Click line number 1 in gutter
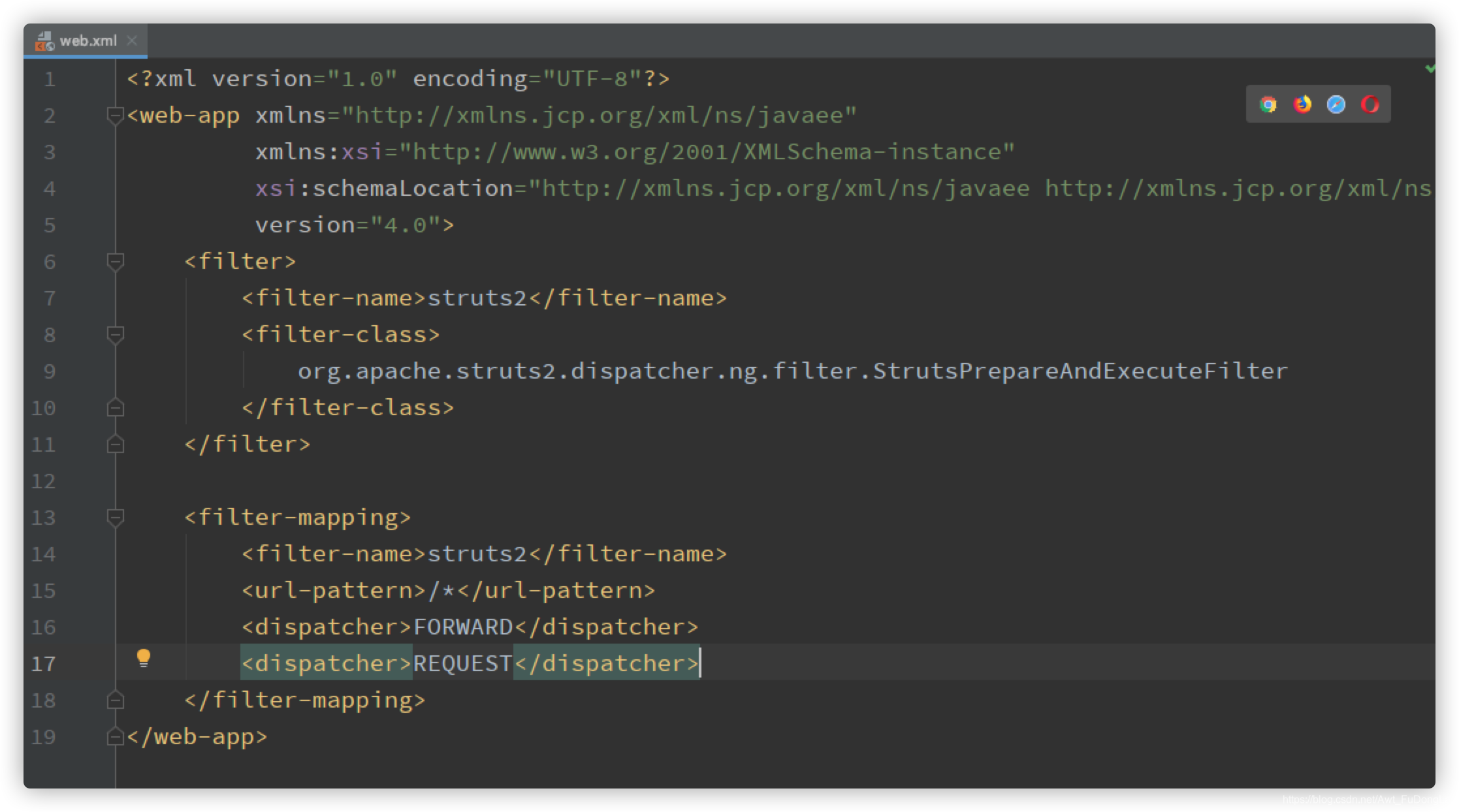 (x=50, y=80)
